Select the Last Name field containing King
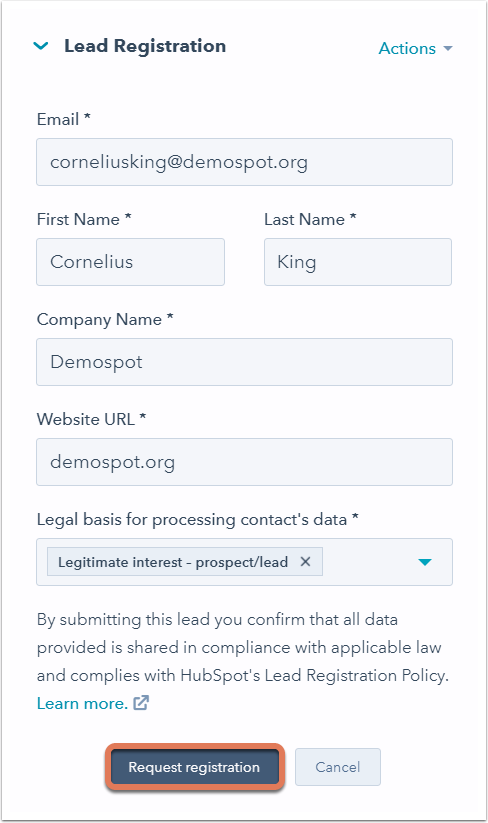 click(x=358, y=262)
